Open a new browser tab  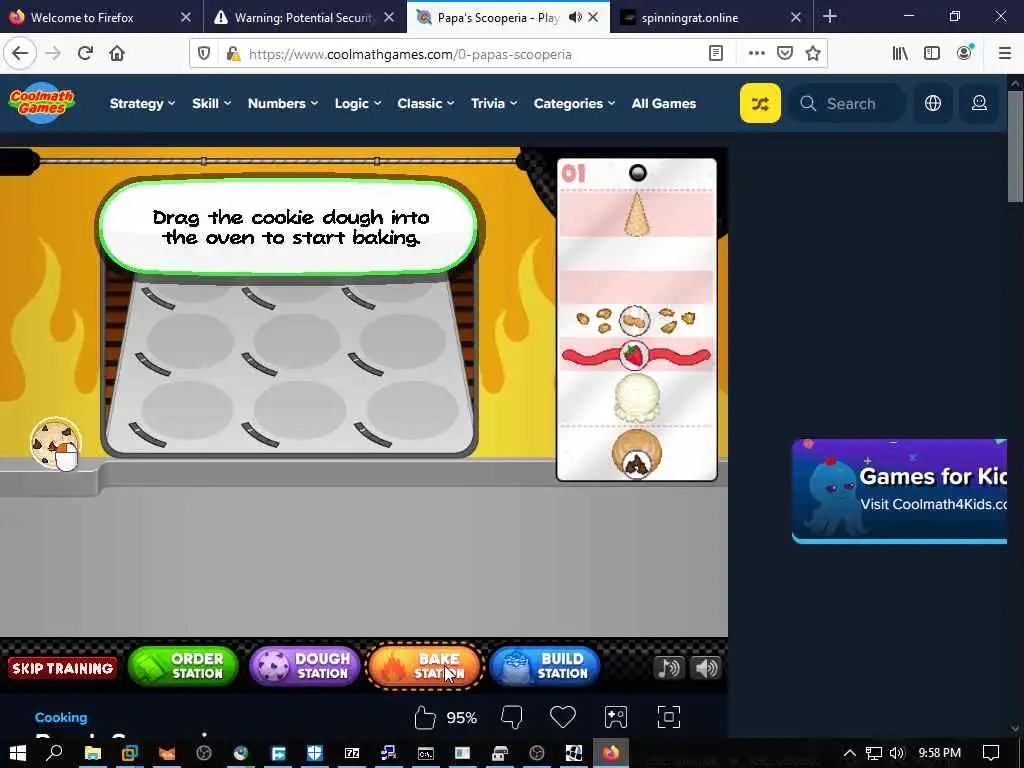pos(829,16)
